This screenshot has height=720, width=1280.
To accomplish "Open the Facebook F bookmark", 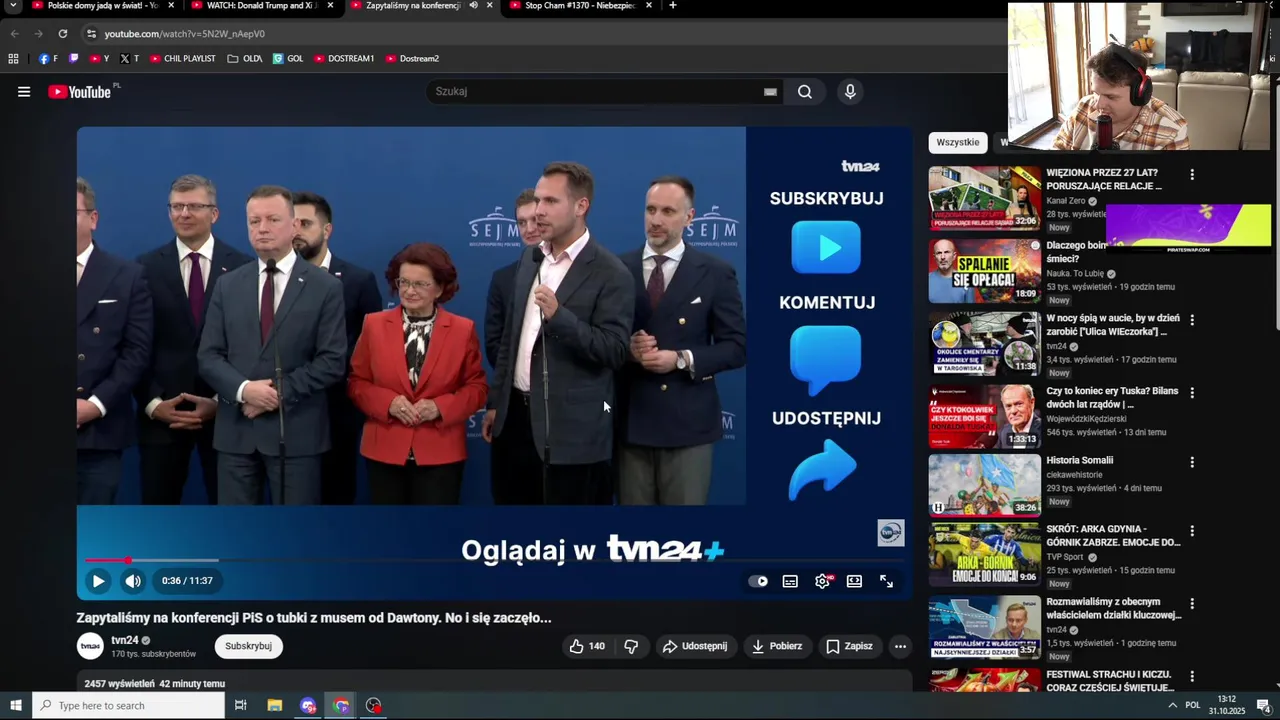I will pyautogui.click(x=48, y=59).
